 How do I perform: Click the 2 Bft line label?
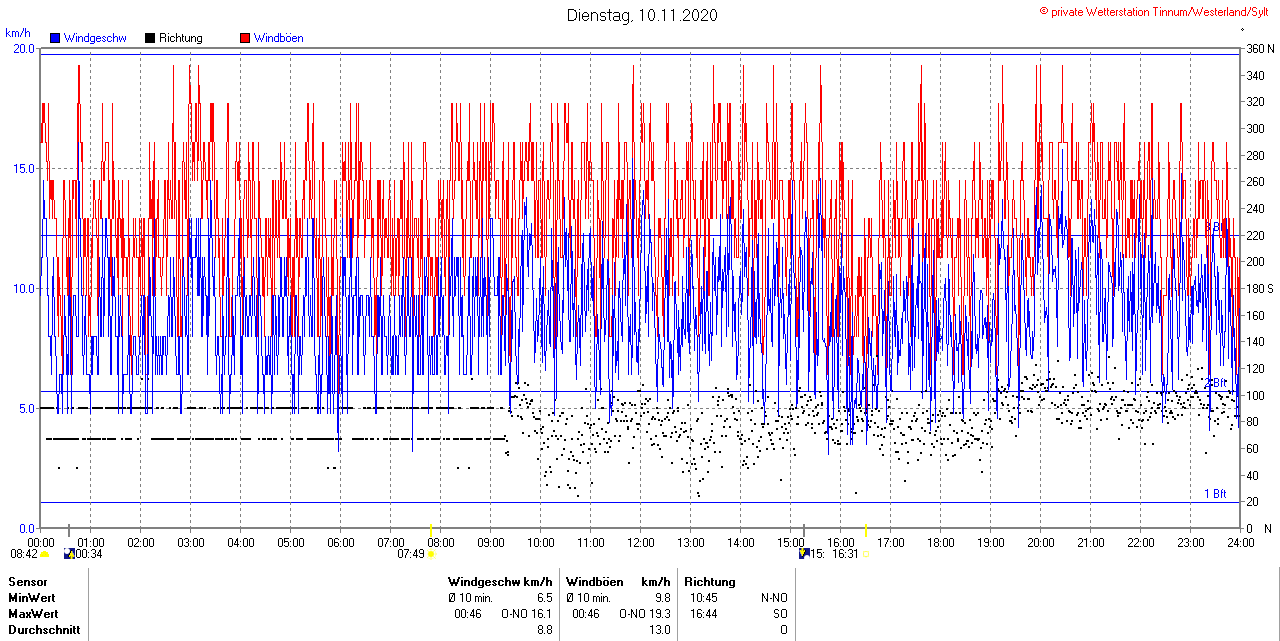[1215, 383]
